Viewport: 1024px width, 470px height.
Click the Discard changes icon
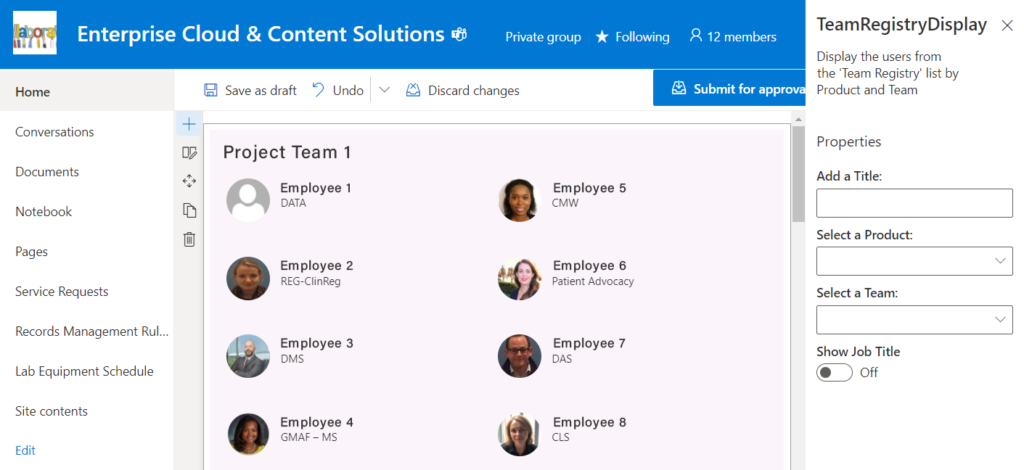point(413,90)
